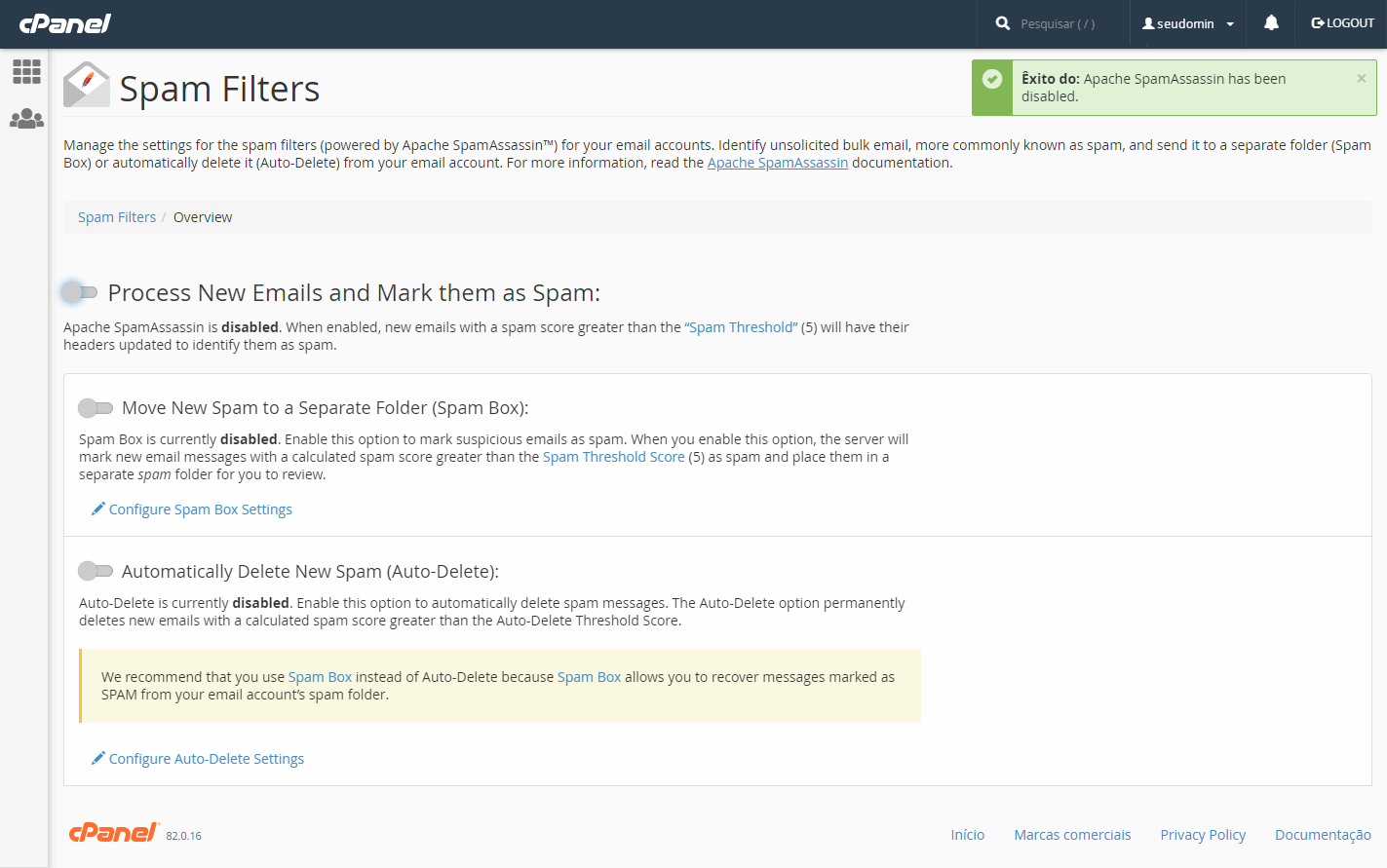Viewport: 1387px width, 868px height.
Task: Click the Spam Filters page title
Action: click(x=219, y=89)
